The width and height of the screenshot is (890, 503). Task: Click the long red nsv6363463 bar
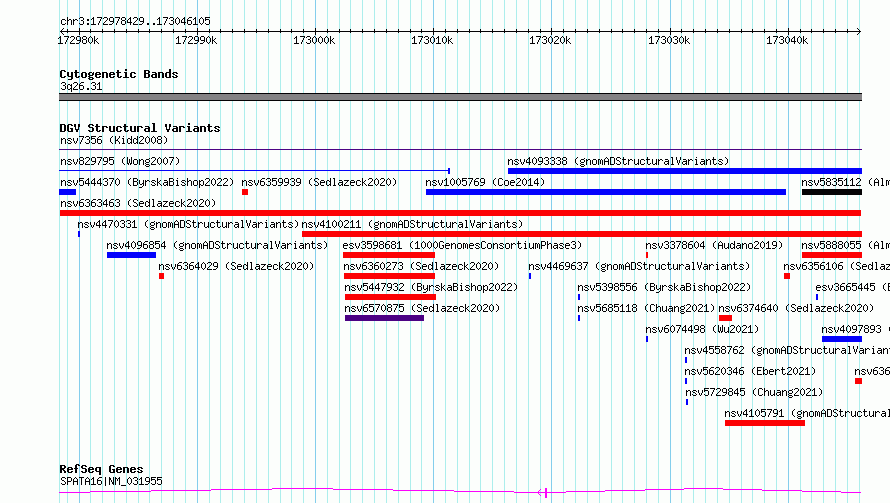coord(460,213)
